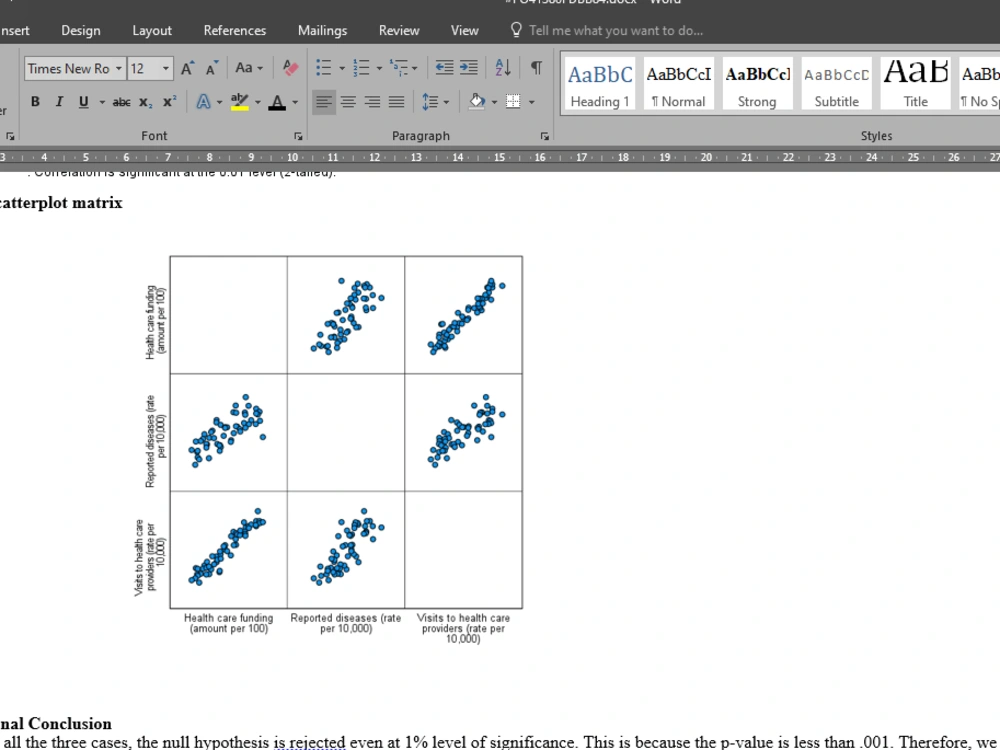The image size is (1000, 750).
Task: Click Tell me what you want to do
Action: click(x=607, y=31)
